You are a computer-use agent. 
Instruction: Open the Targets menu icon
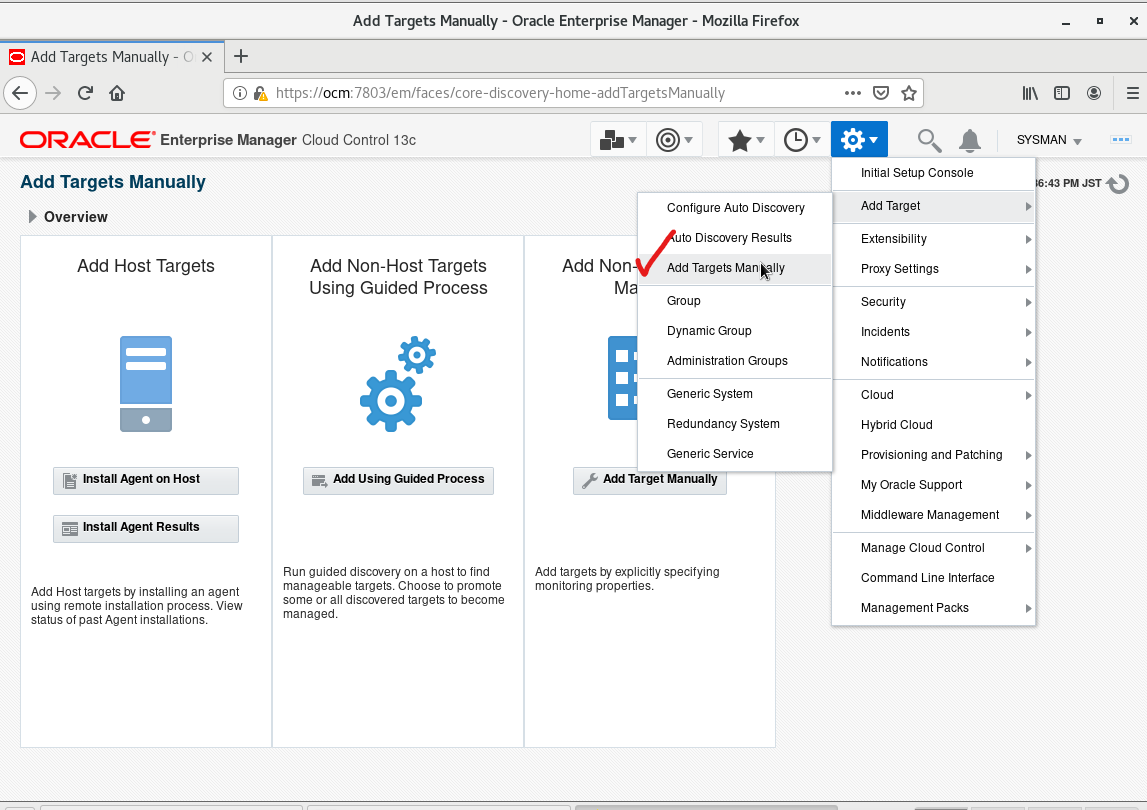point(674,140)
